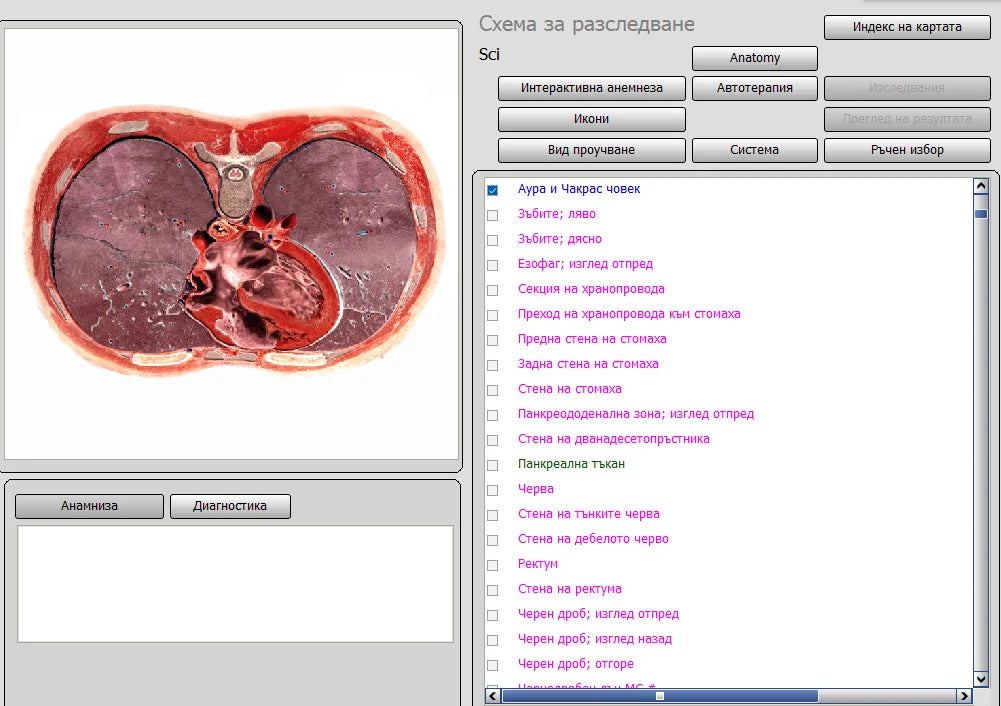The width and height of the screenshot is (1001, 706).
Task: Start Автотерапия
Action: coord(754,88)
